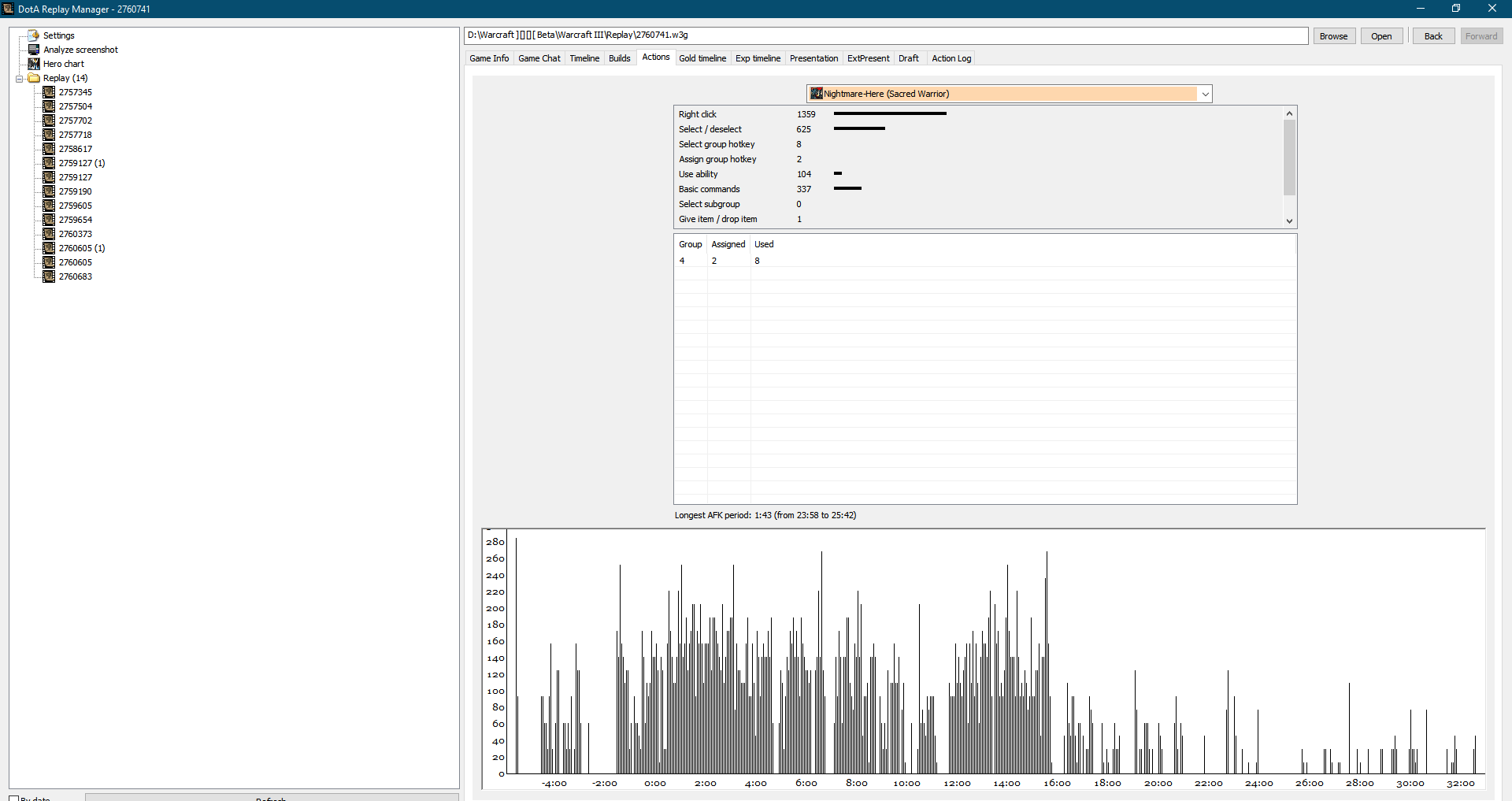
Task: Select replay 2757345 film icon
Action: coord(49,92)
